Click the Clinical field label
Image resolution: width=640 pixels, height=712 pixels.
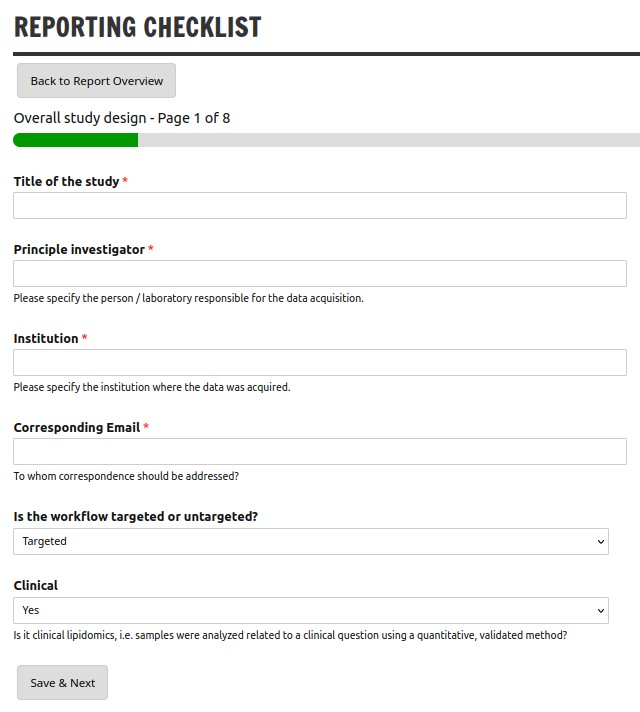pyautogui.click(x=36, y=585)
